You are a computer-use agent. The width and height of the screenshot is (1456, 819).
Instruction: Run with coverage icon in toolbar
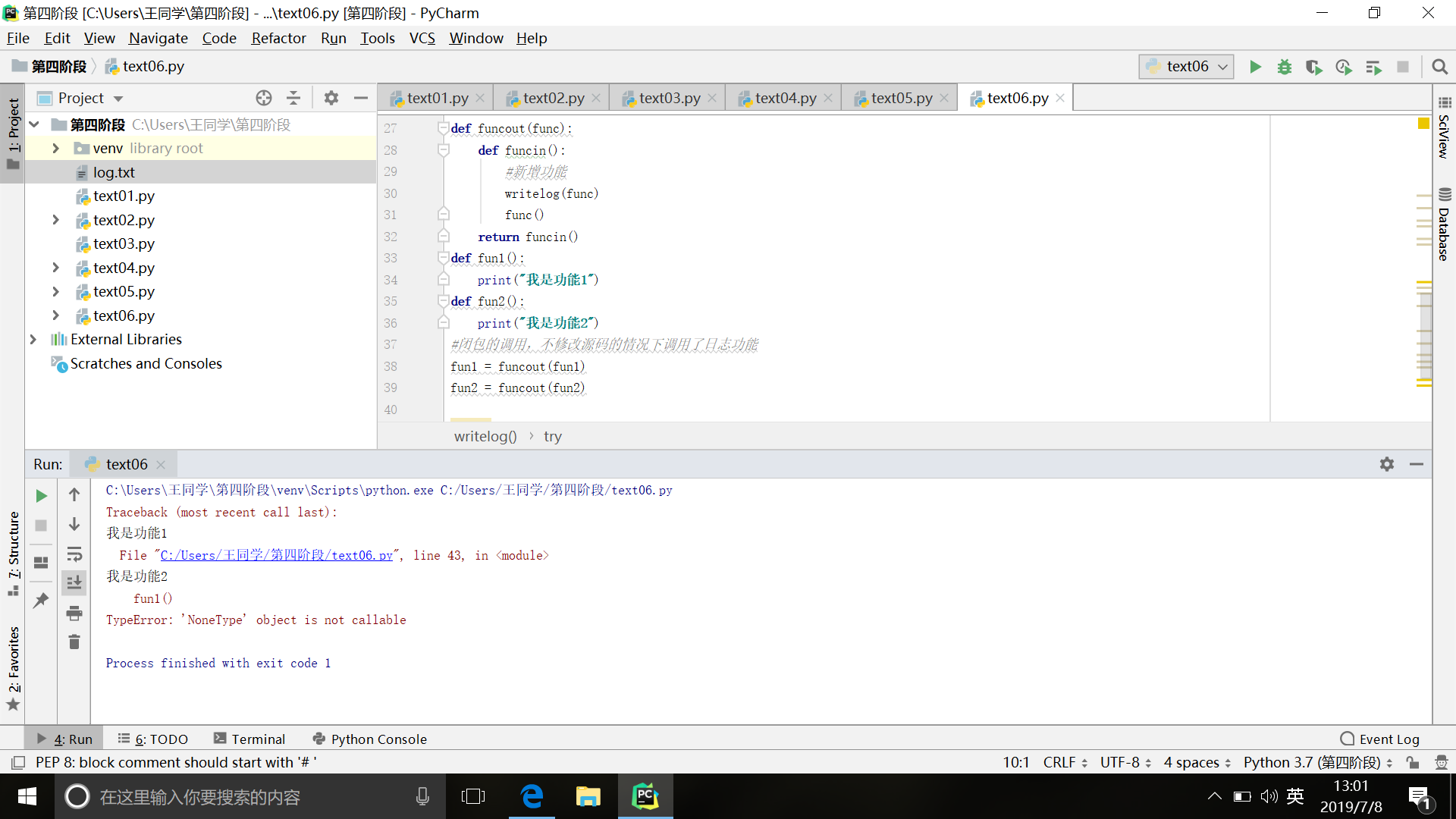click(1314, 67)
